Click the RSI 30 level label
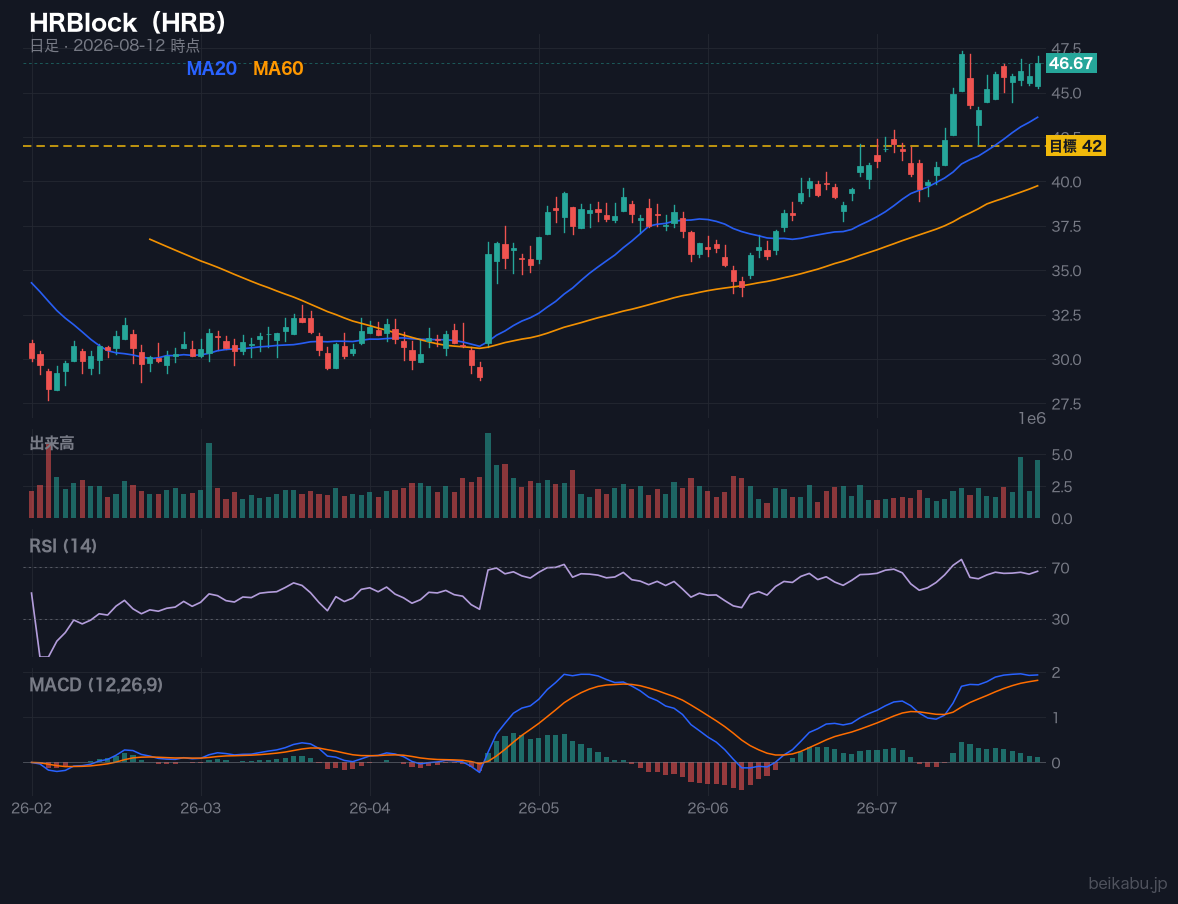 1060,619
